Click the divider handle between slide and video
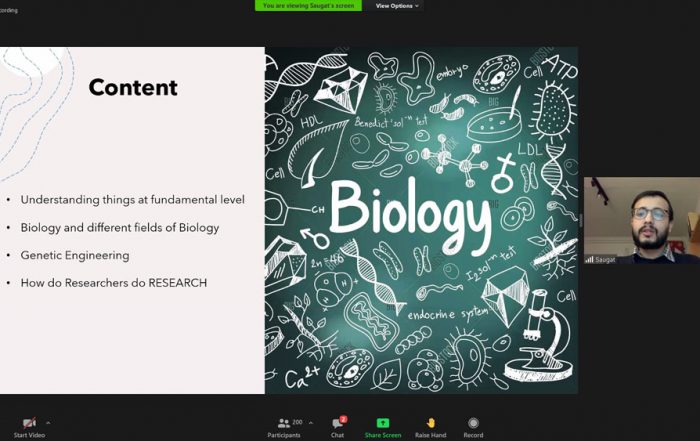Screen dimensions: 700x441 [581, 221]
